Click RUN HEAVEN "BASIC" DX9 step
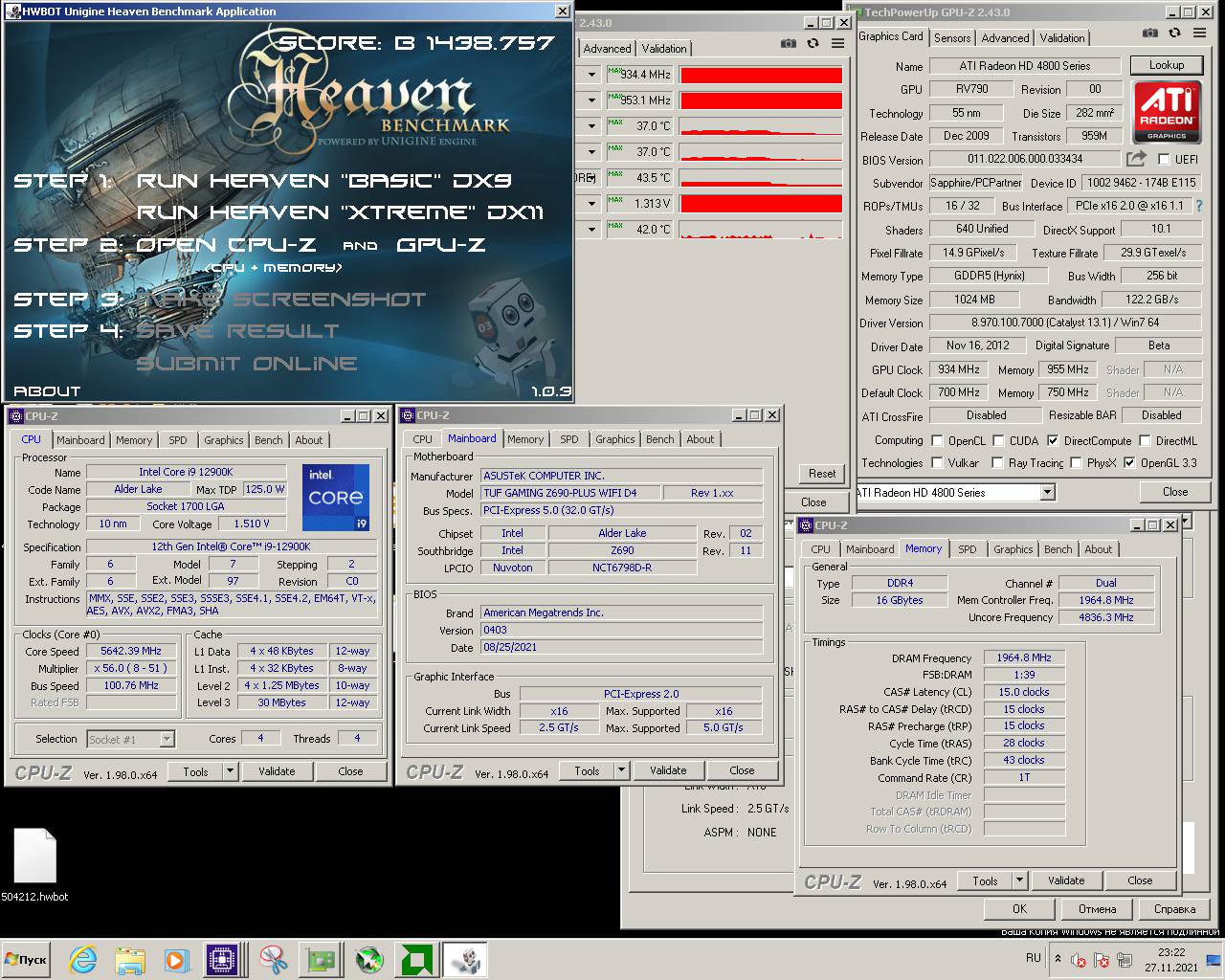Screen dimensions: 1225x980 tap(324, 181)
